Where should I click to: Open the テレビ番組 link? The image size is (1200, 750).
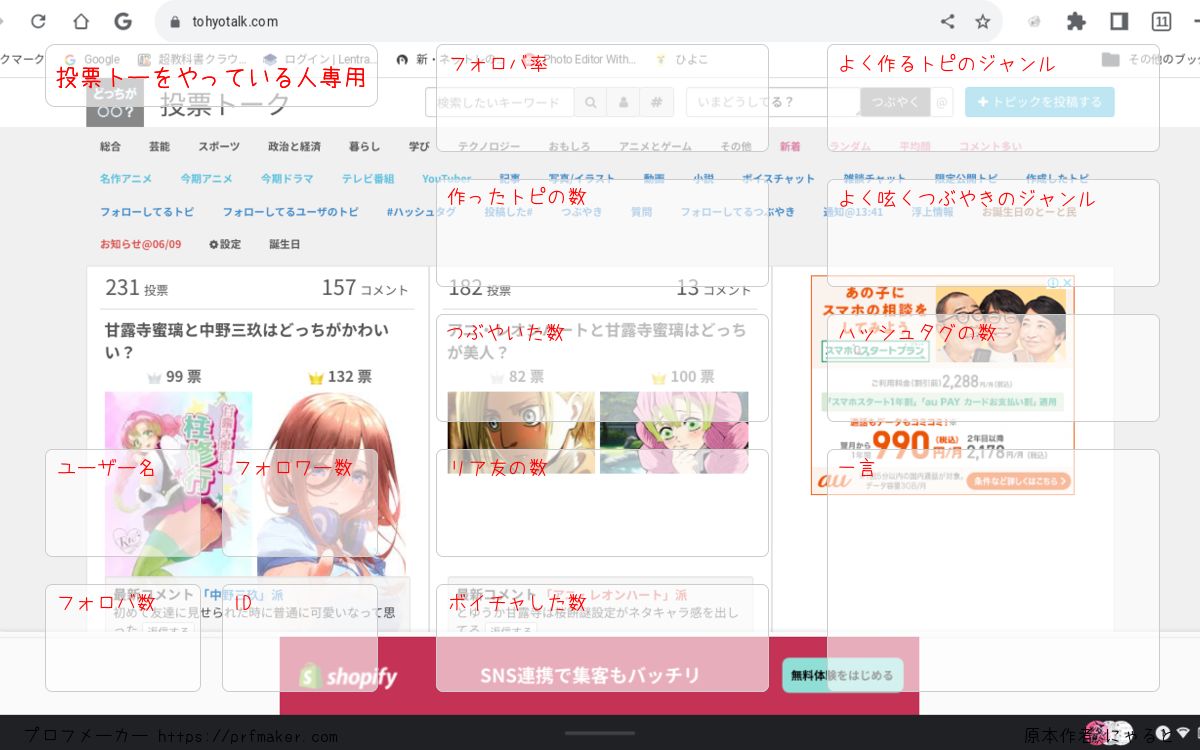click(368, 179)
